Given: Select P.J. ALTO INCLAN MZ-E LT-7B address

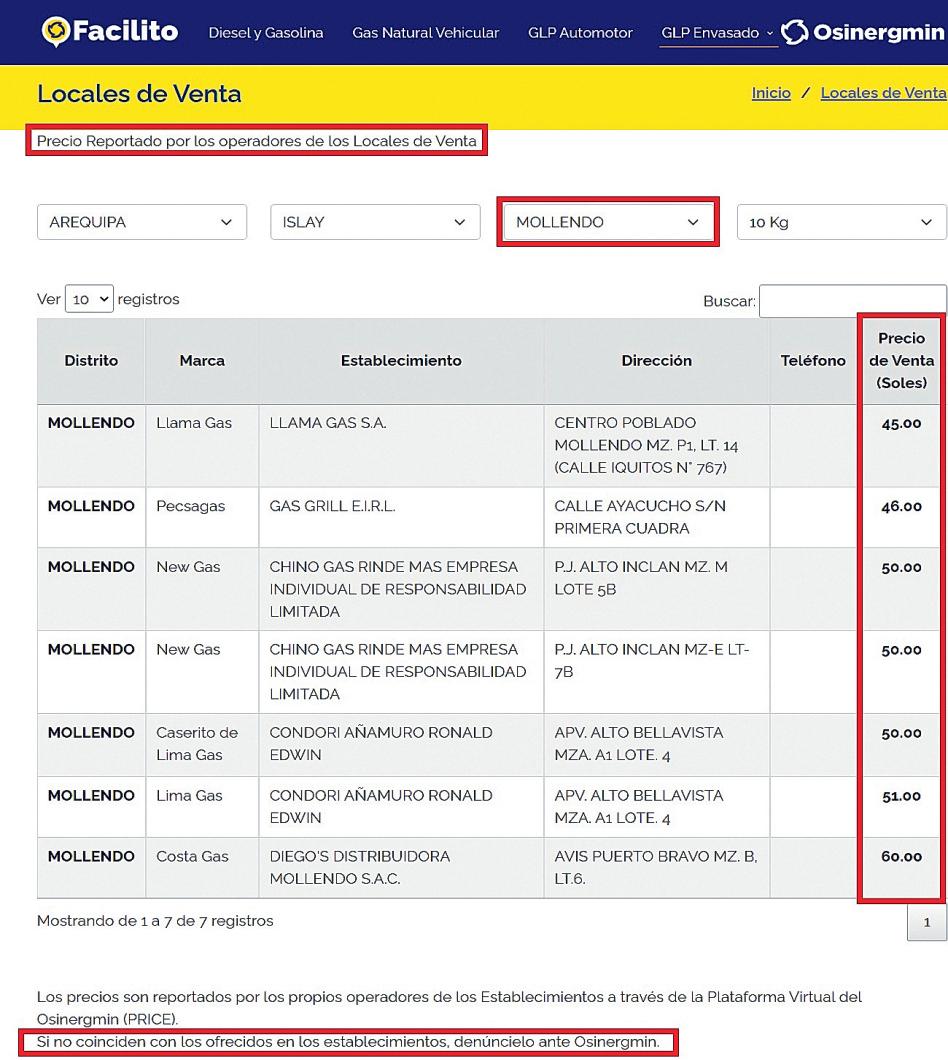Looking at the screenshot, I should click(657, 672).
